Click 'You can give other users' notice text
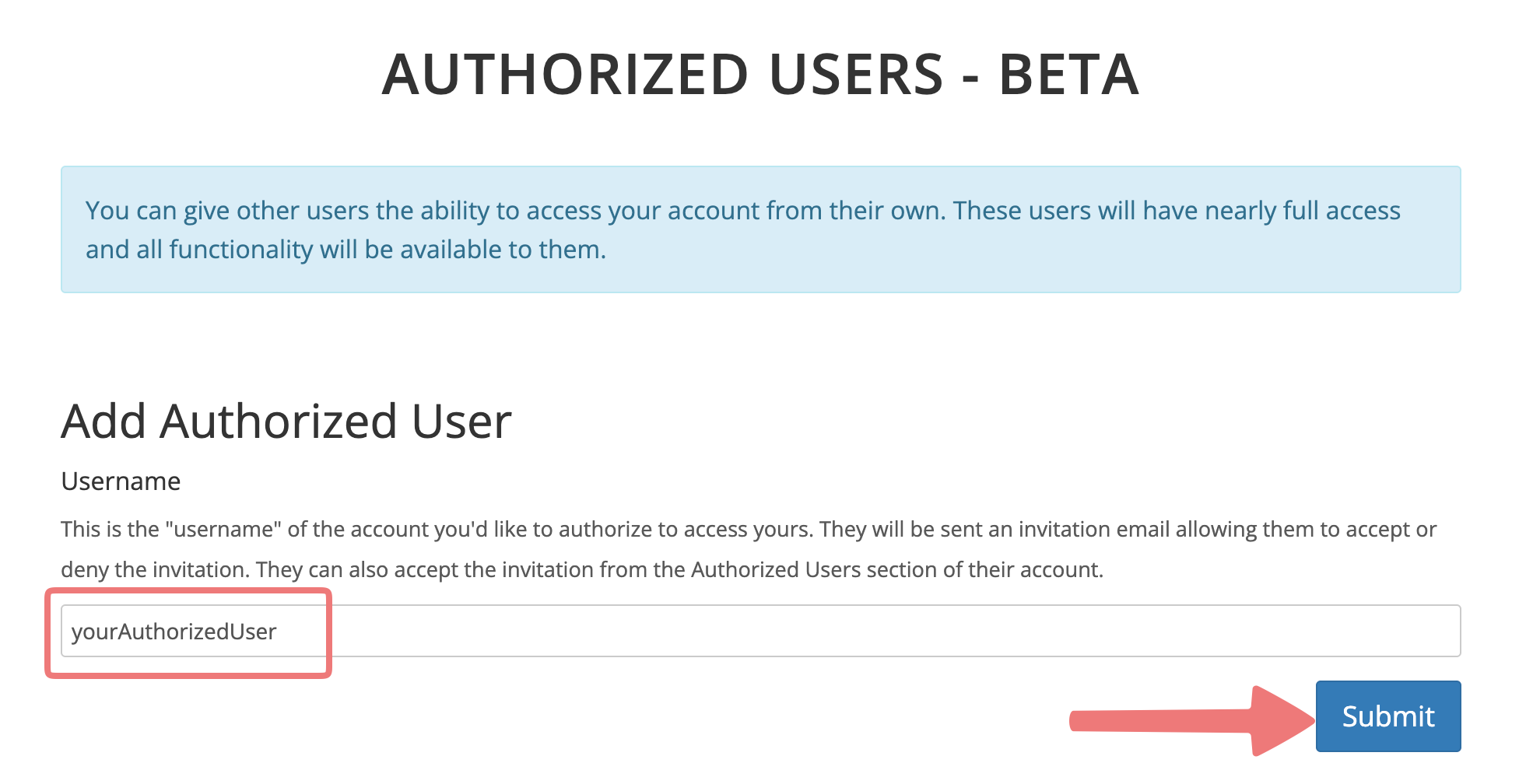1533x784 pixels. tap(227, 211)
